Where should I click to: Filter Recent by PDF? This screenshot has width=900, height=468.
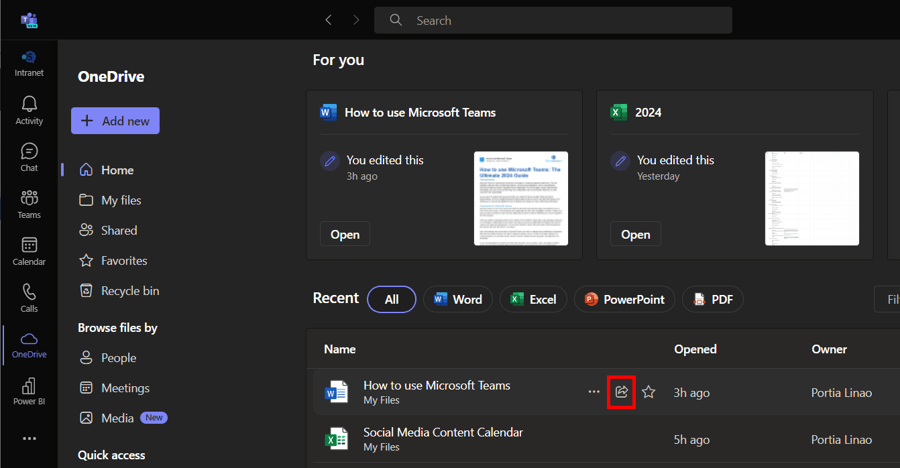[x=713, y=299]
